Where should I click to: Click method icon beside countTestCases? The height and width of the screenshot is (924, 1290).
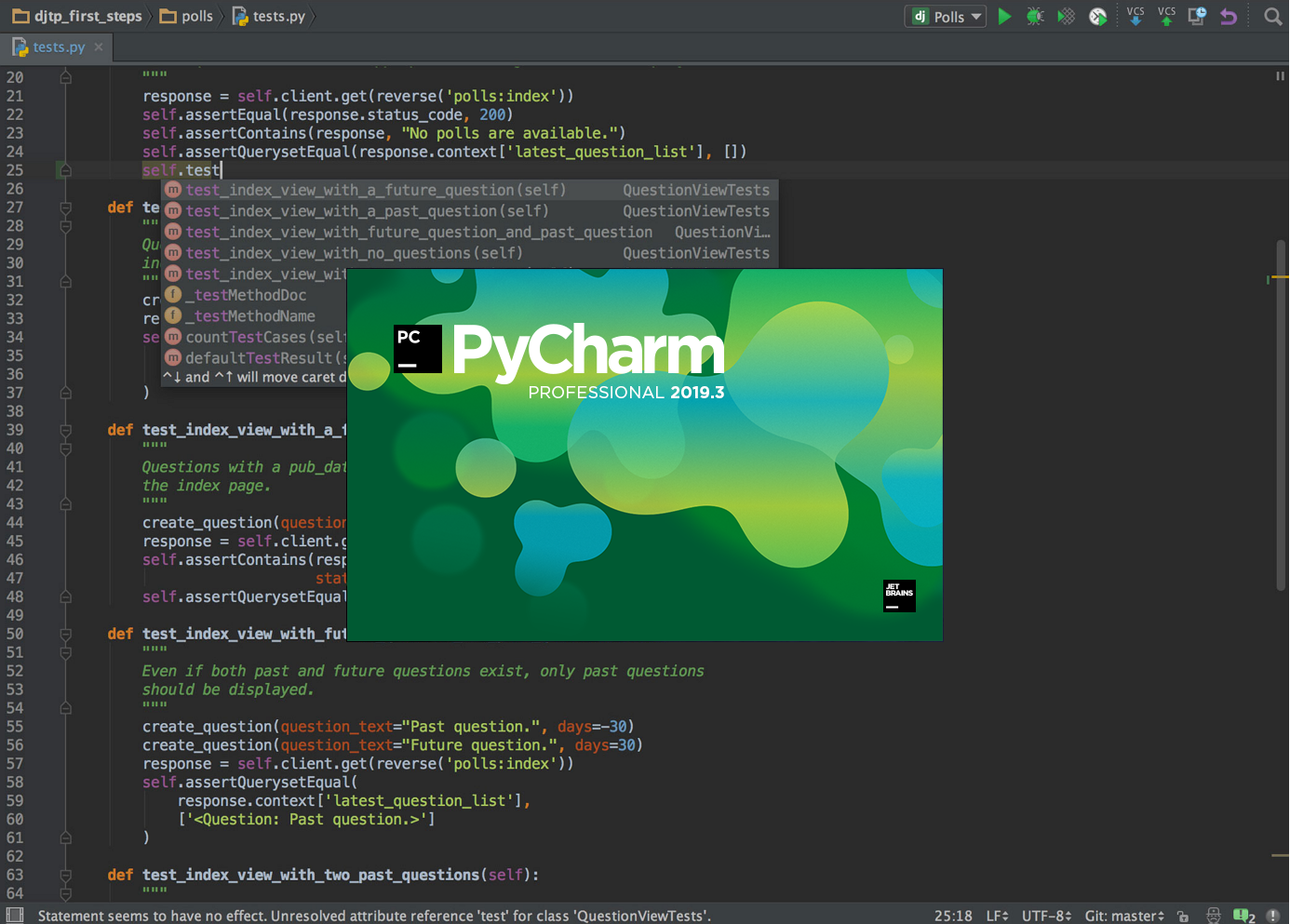pos(173,337)
